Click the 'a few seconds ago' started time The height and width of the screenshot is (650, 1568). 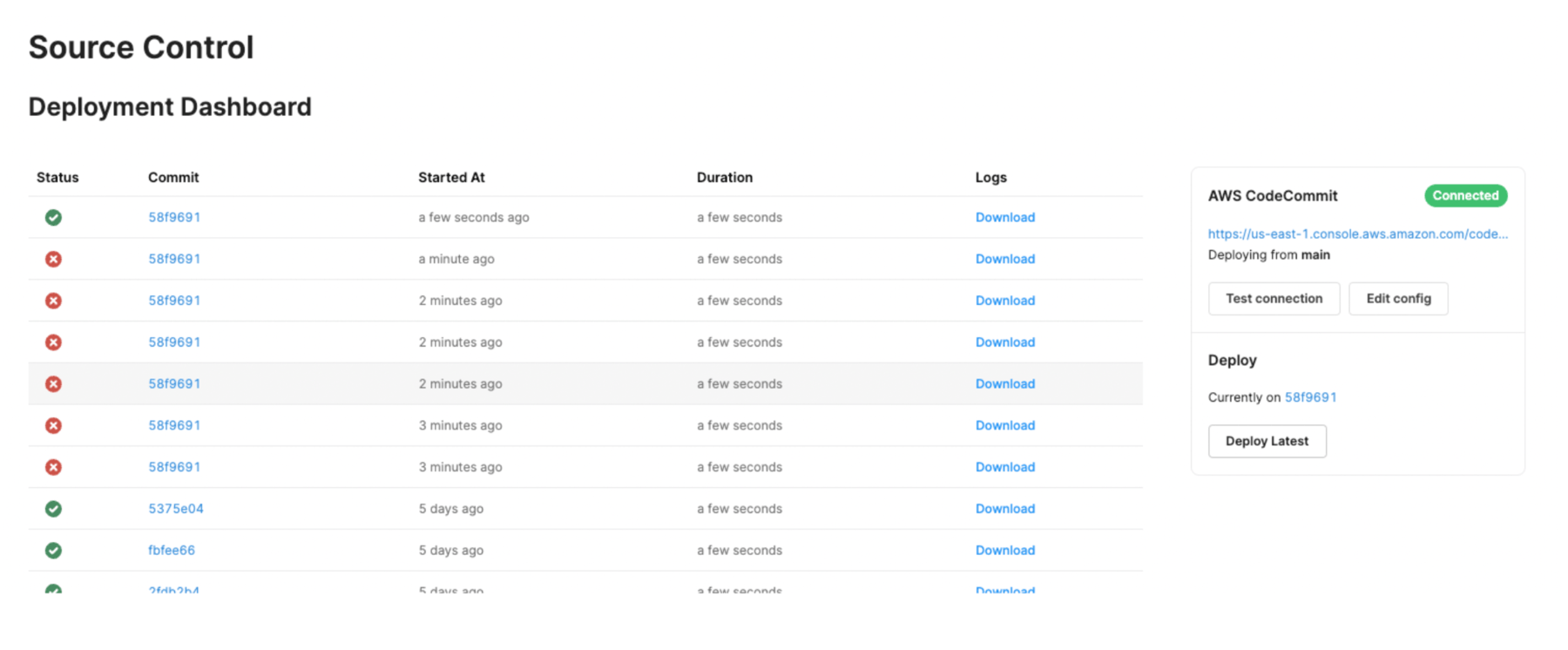pyautogui.click(x=474, y=217)
